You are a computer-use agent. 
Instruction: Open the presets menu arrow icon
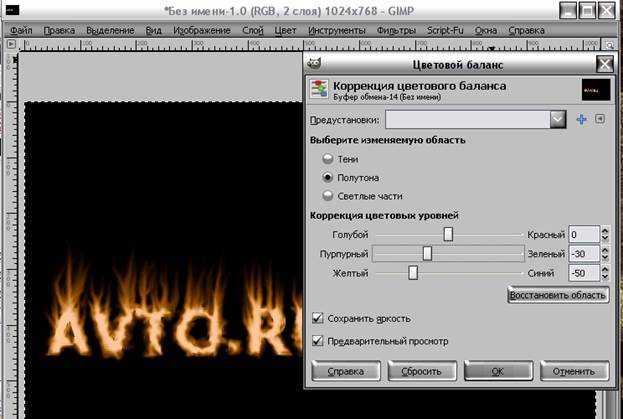[x=600, y=119]
